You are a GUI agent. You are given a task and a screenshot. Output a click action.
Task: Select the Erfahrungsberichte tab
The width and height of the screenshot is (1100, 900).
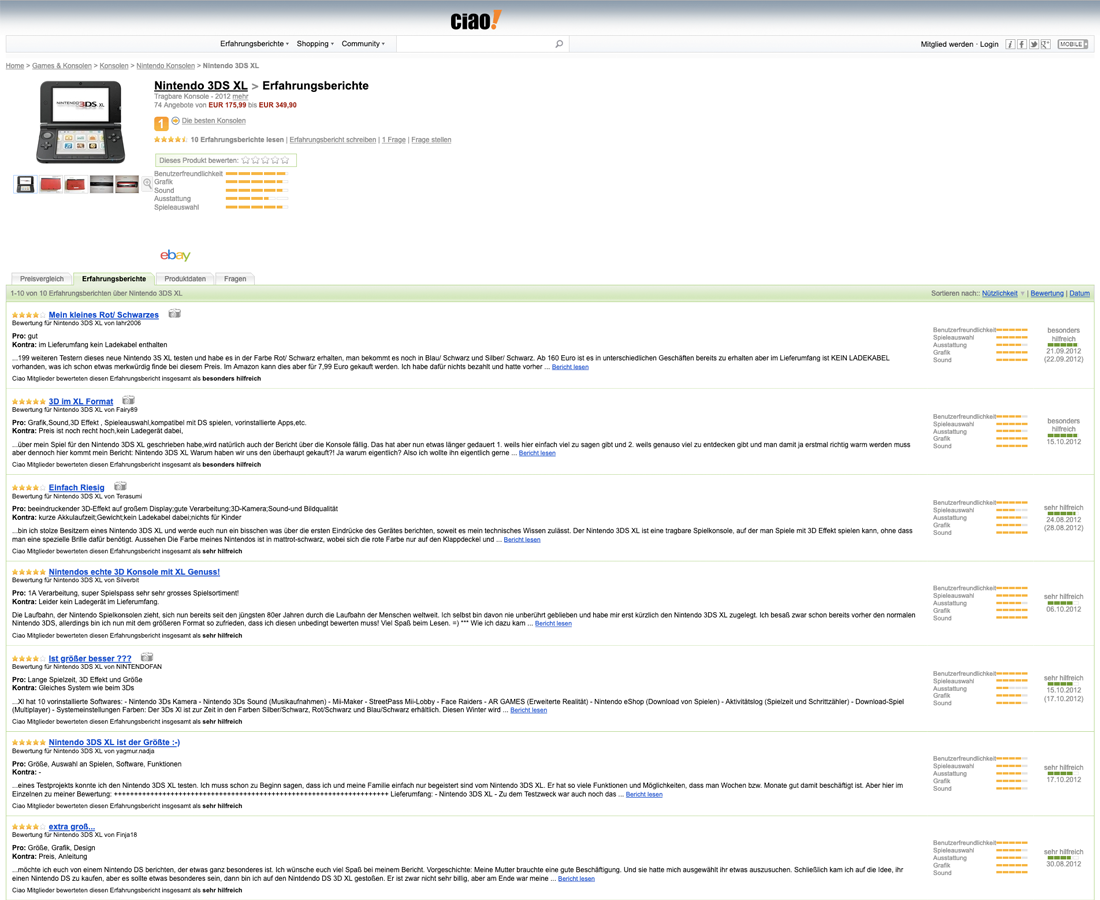click(x=114, y=278)
